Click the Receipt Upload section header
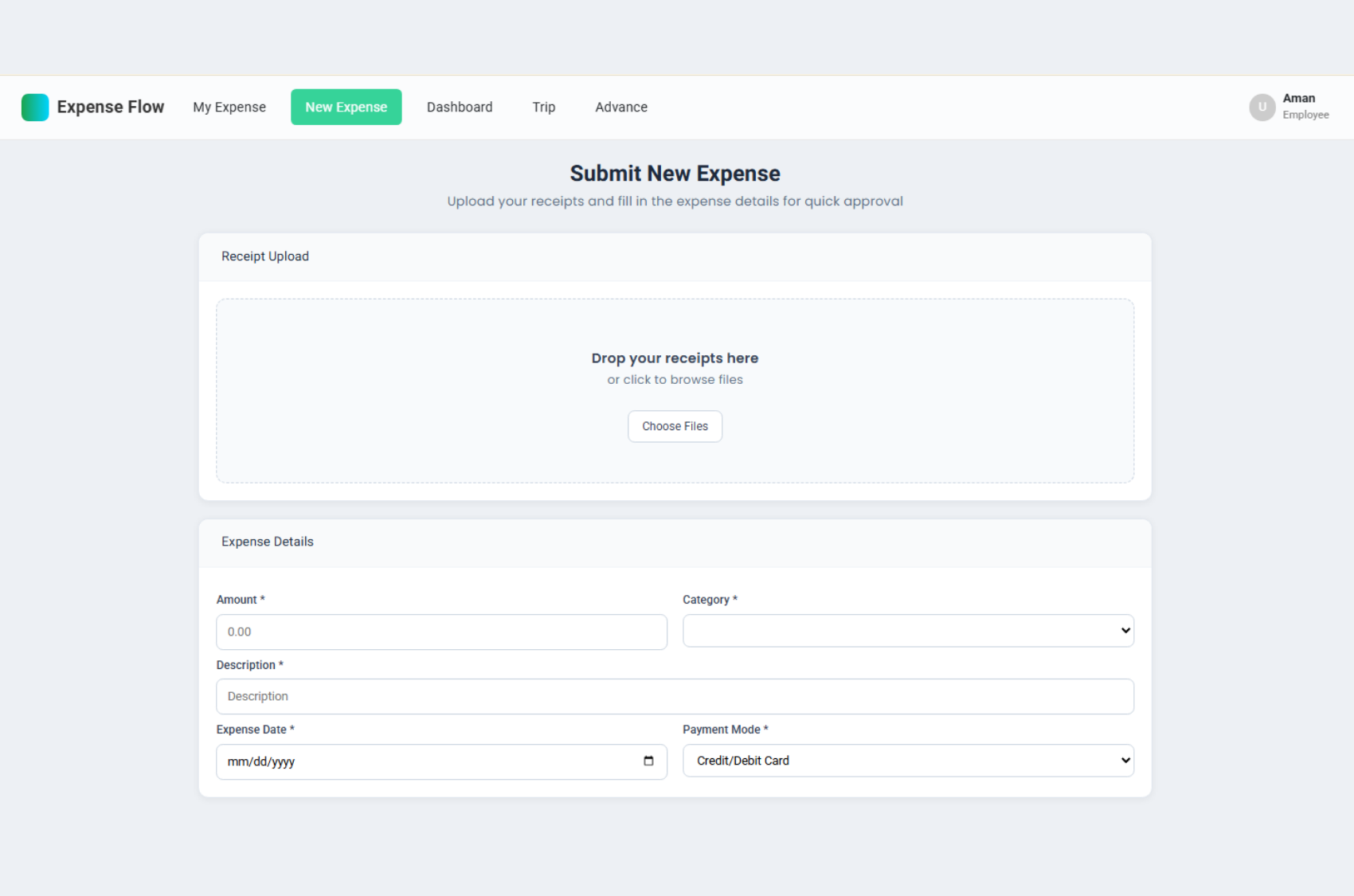Image resolution: width=1354 pixels, height=896 pixels. point(265,256)
